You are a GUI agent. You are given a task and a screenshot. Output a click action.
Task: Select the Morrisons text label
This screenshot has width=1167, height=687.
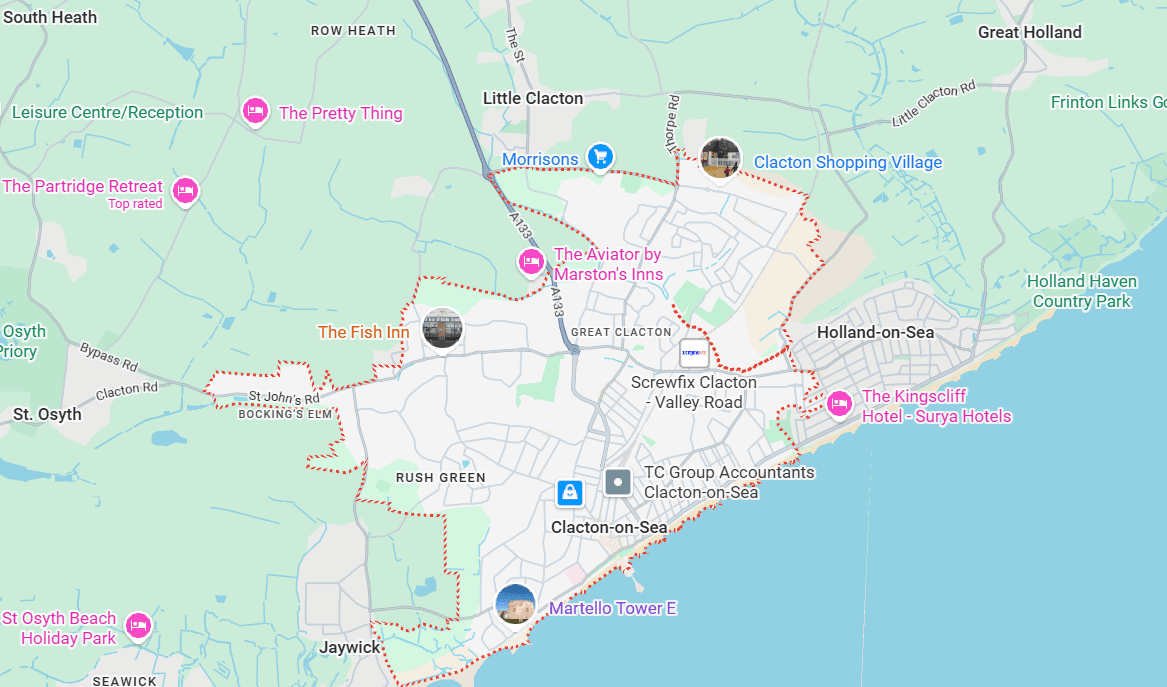pos(540,159)
